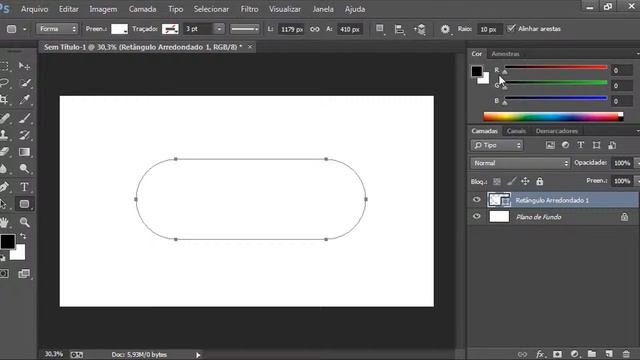Switch to the Canais tab

[x=516, y=131]
